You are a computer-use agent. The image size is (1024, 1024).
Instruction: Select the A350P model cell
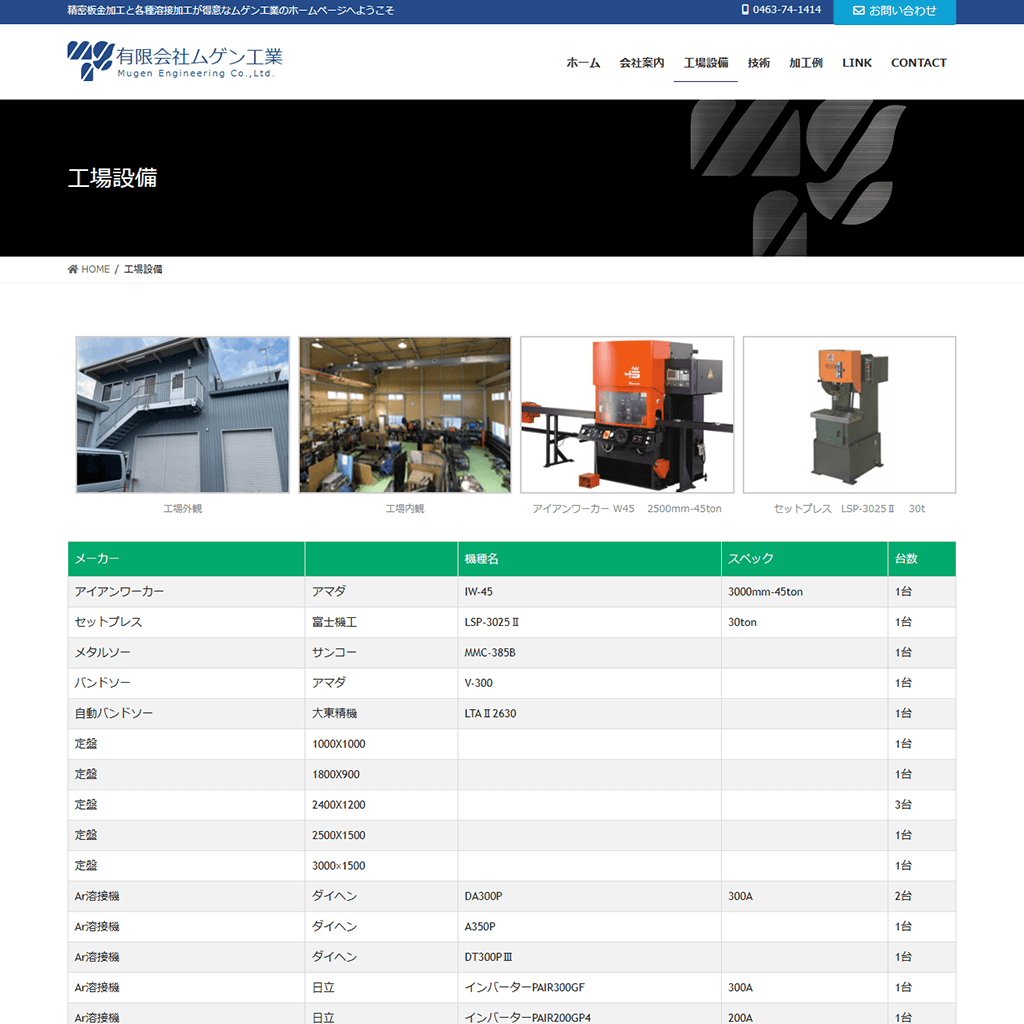coord(590,927)
